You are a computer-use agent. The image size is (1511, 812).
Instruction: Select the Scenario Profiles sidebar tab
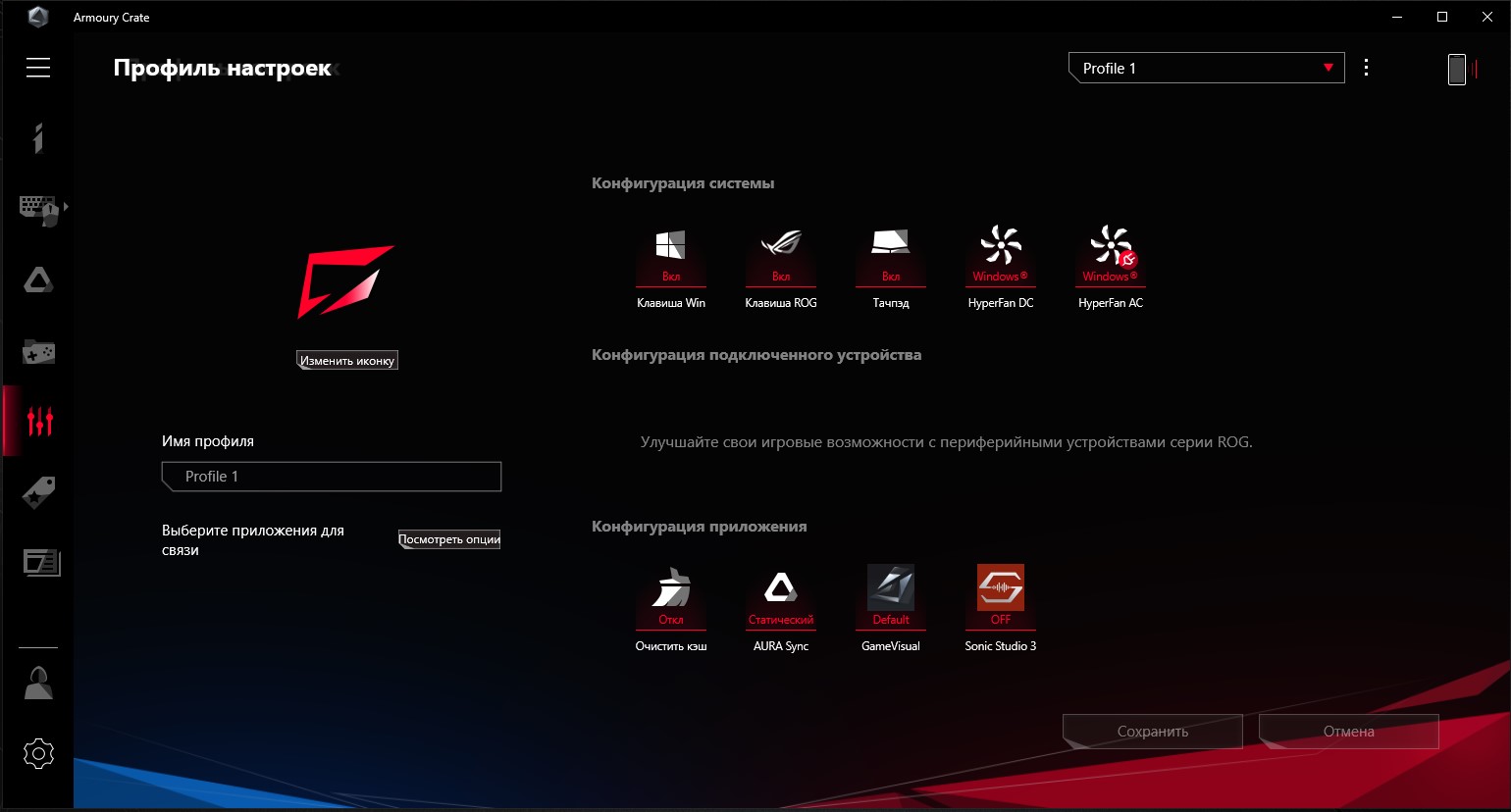[39, 422]
